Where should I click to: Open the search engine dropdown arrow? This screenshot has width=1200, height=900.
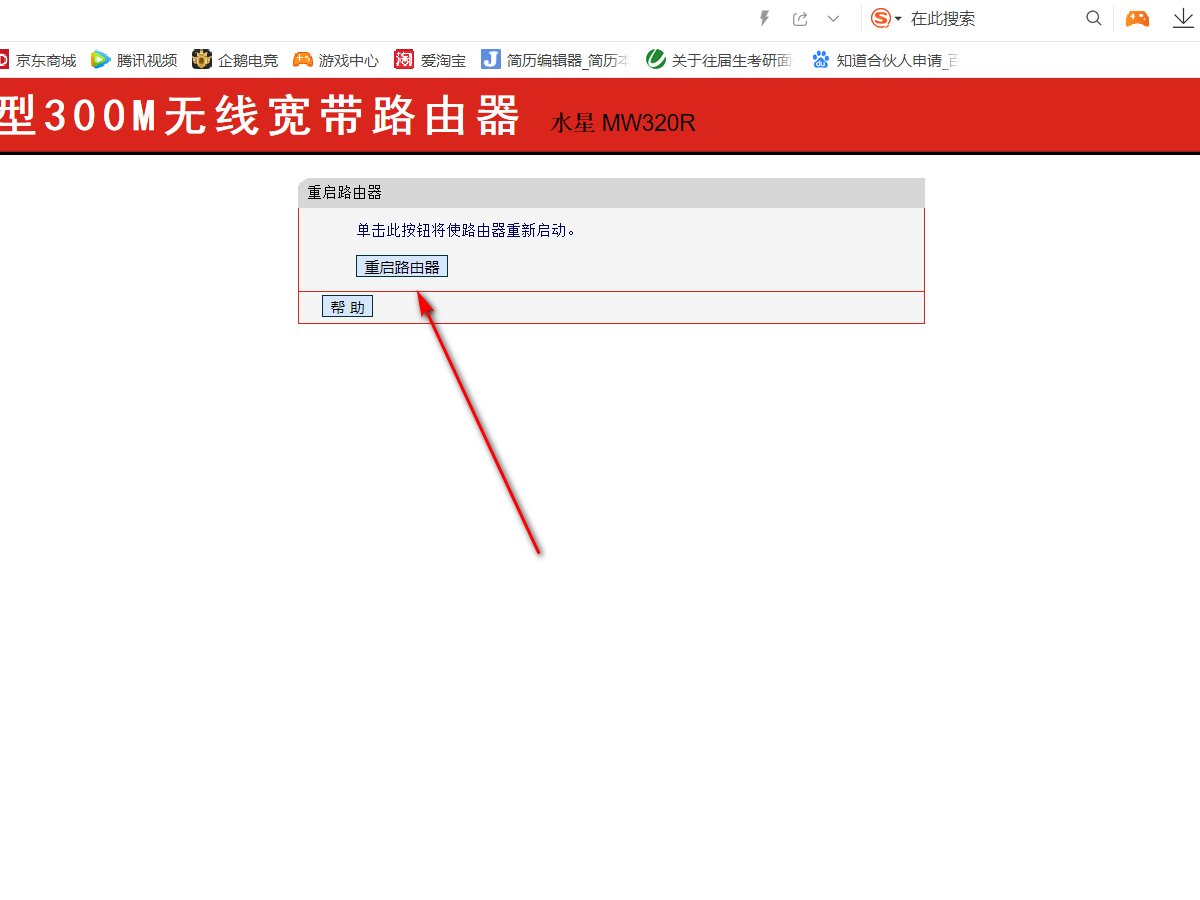(x=897, y=18)
